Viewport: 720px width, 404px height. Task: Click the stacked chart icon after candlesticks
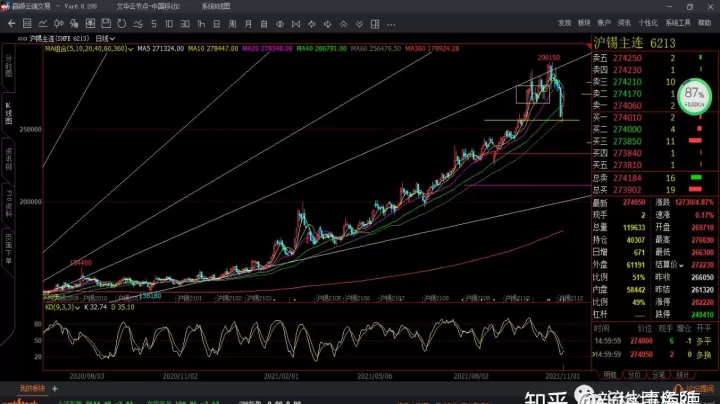[74, 23]
